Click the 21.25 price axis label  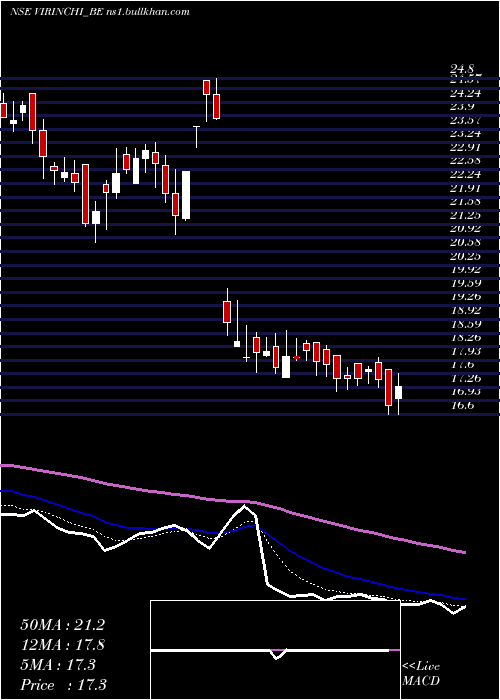tap(465, 216)
